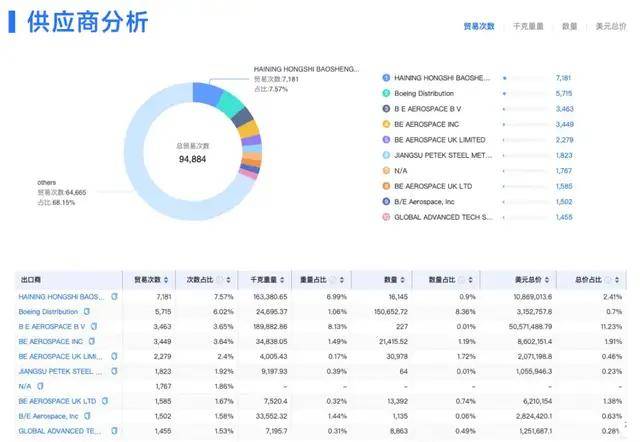The width and height of the screenshot is (640, 442).
Task: Click legend marker for B/E Aerospace, Inc
Action: 386,202
